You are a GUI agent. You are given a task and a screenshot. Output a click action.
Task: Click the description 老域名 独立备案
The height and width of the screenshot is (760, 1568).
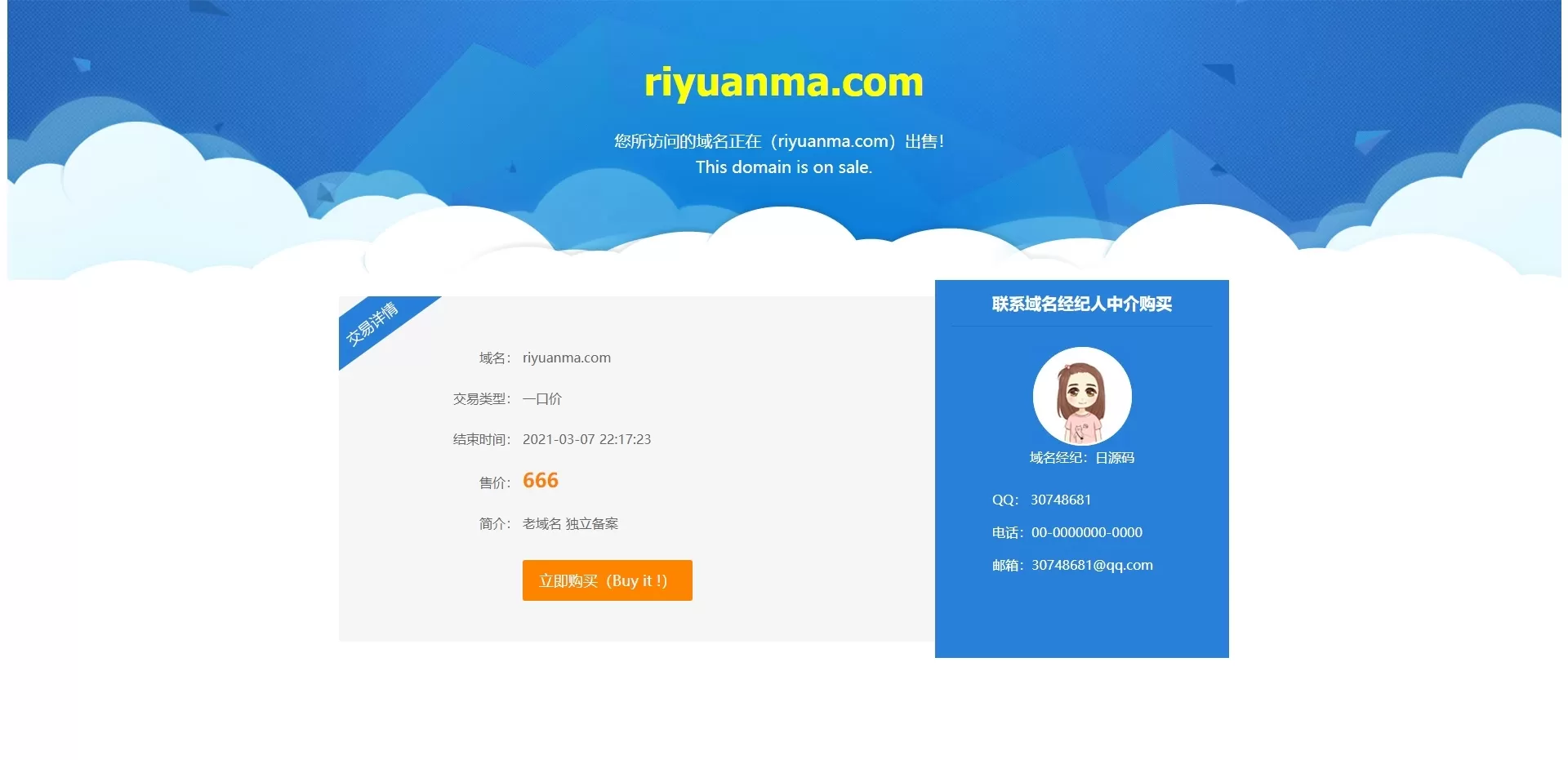click(571, 523)
